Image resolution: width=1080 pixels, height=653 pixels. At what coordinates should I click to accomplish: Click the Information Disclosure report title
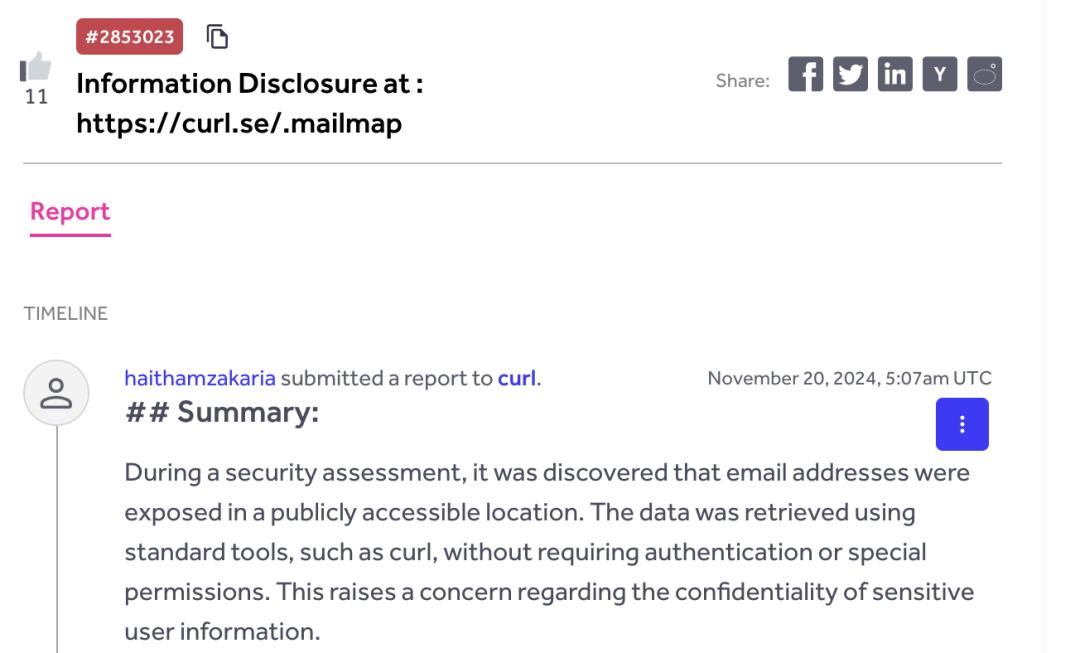point(250,103)
